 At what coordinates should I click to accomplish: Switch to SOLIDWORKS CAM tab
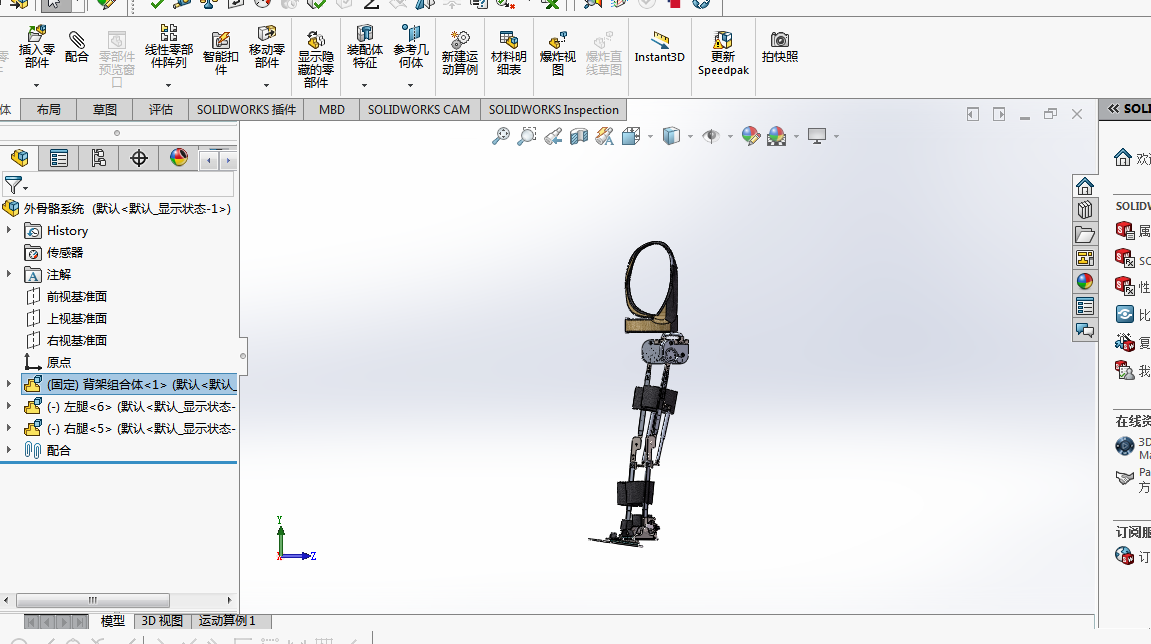point(418,109)
